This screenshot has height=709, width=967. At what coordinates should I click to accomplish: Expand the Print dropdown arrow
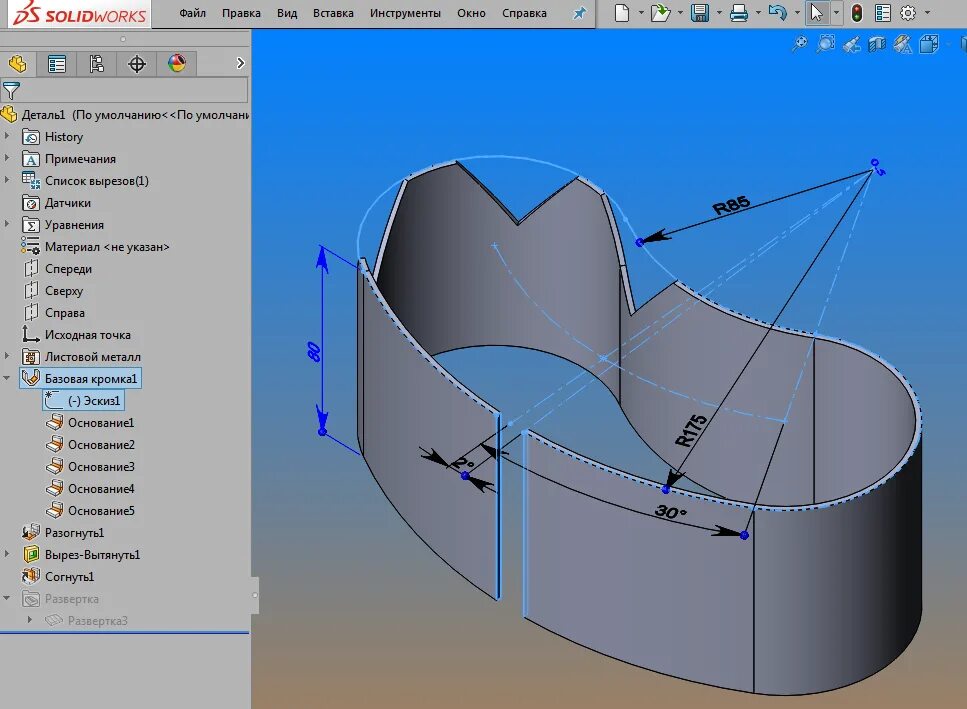click(758, 12)
